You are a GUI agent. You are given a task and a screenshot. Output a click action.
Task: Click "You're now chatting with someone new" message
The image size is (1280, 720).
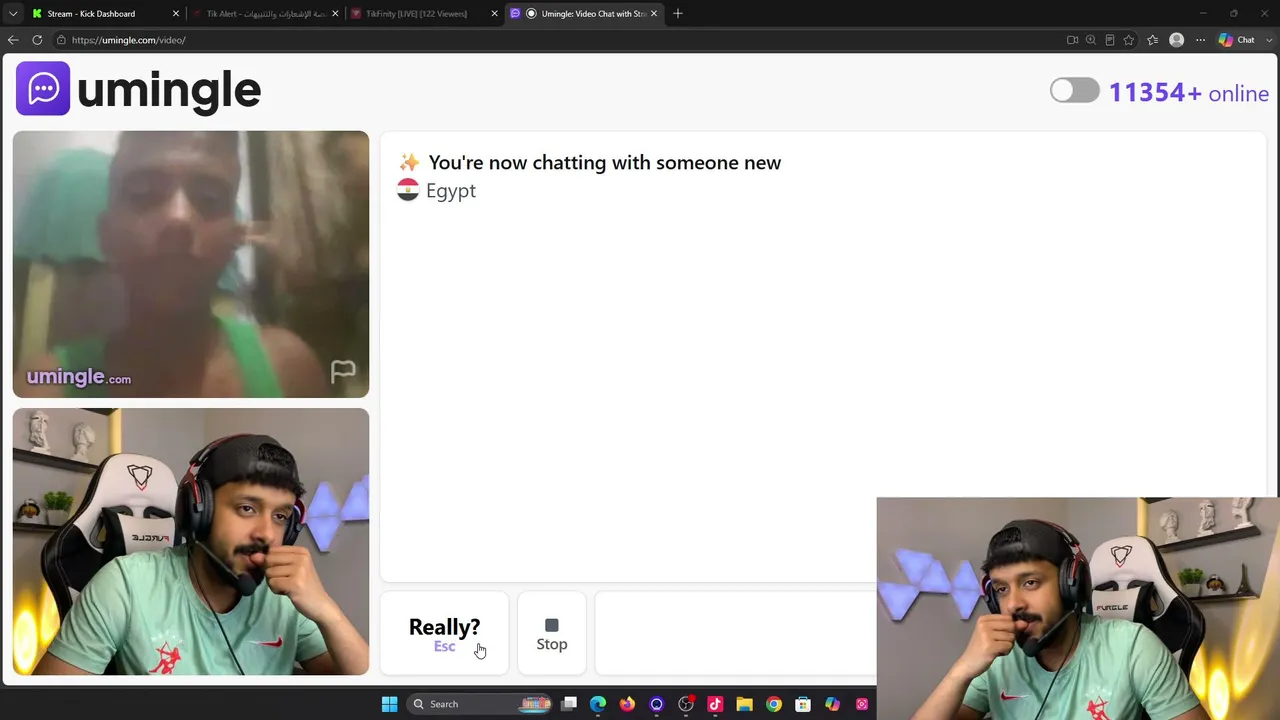[604, 163]
